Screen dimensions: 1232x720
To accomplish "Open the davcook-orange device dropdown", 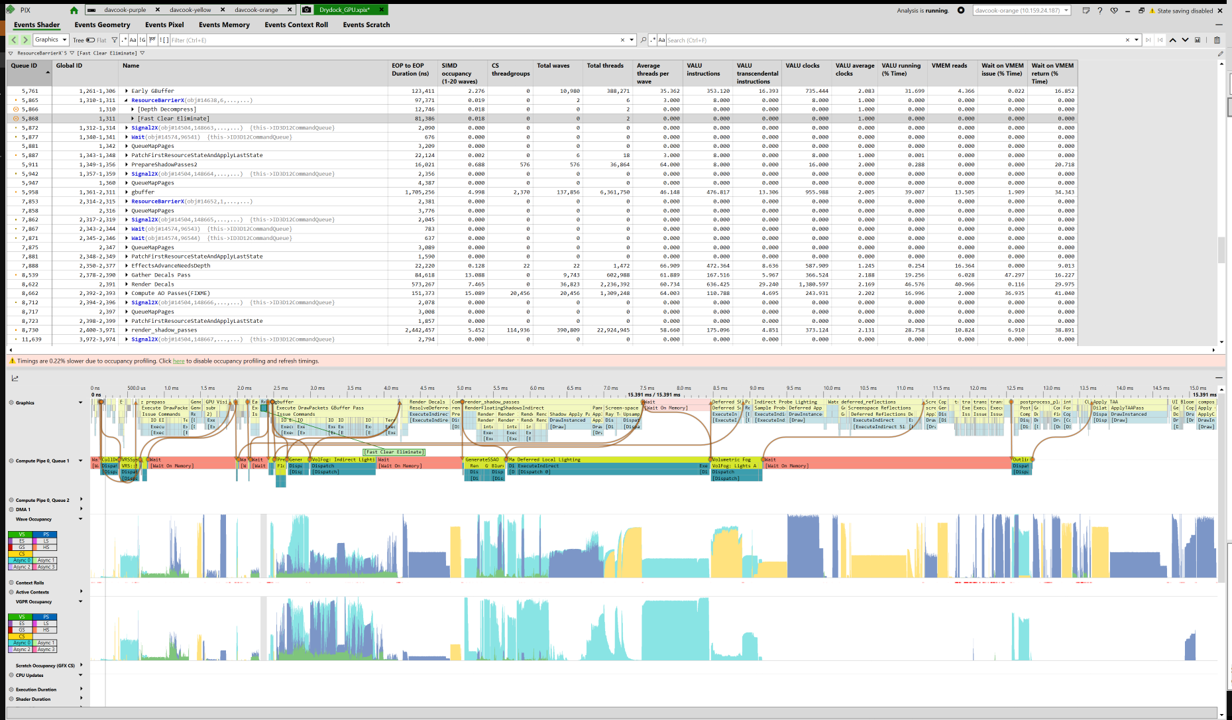I will [x=1022, y=10].
